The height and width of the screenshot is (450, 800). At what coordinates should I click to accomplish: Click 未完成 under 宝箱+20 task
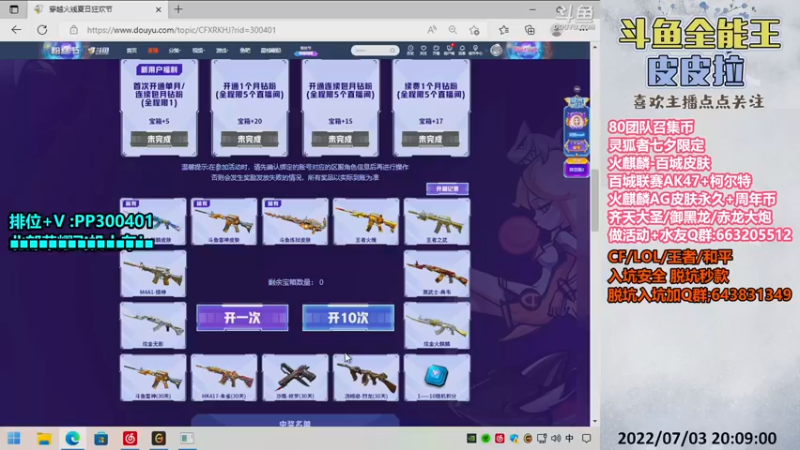tap(249, 139)
